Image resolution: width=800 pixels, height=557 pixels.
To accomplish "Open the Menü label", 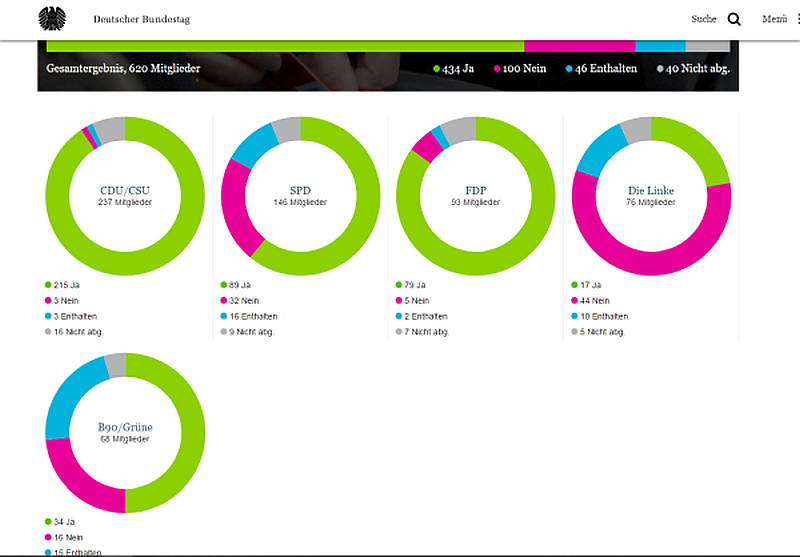I will click(774, 19).
